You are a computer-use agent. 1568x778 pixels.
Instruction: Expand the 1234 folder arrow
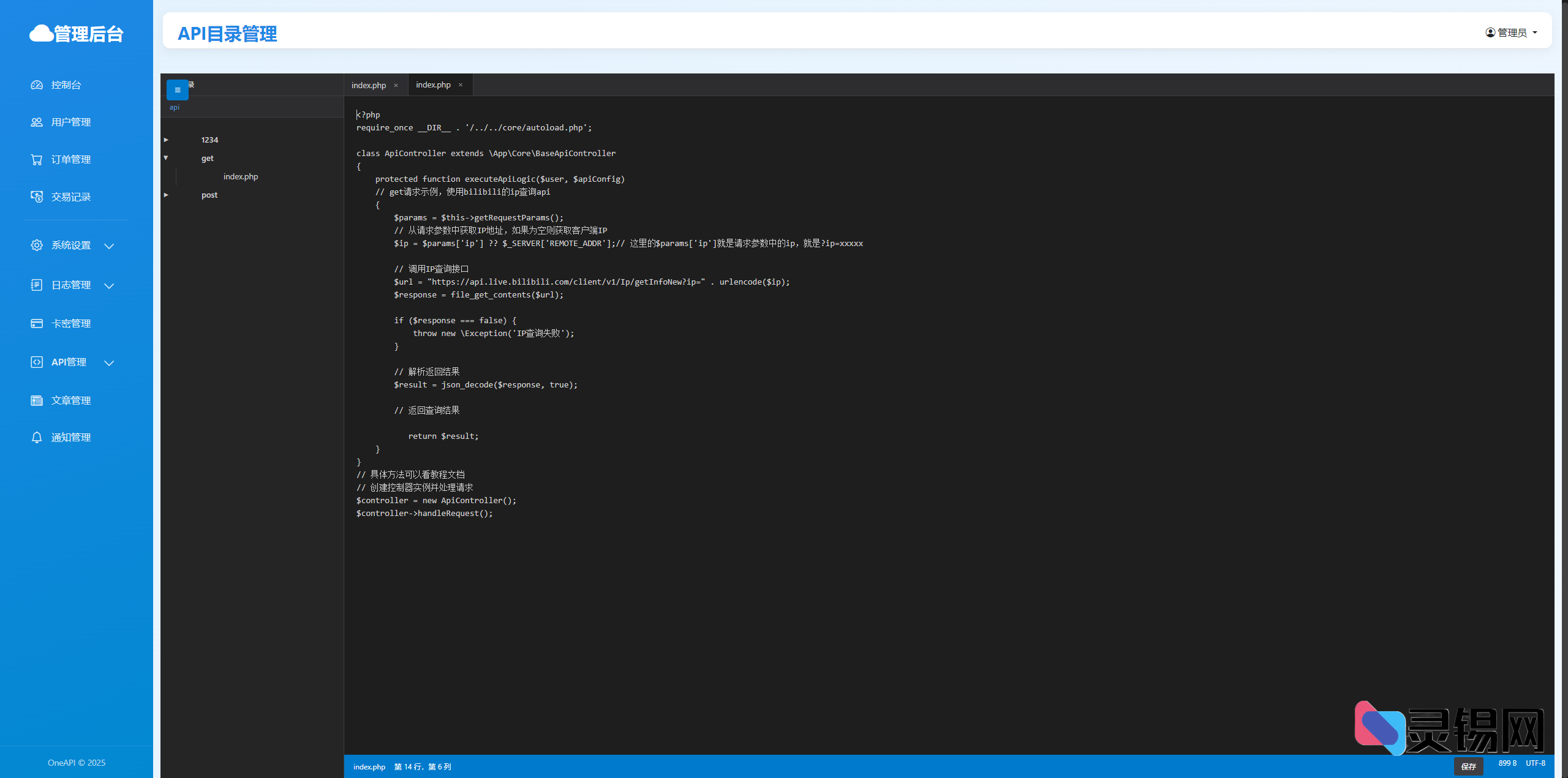166,140
